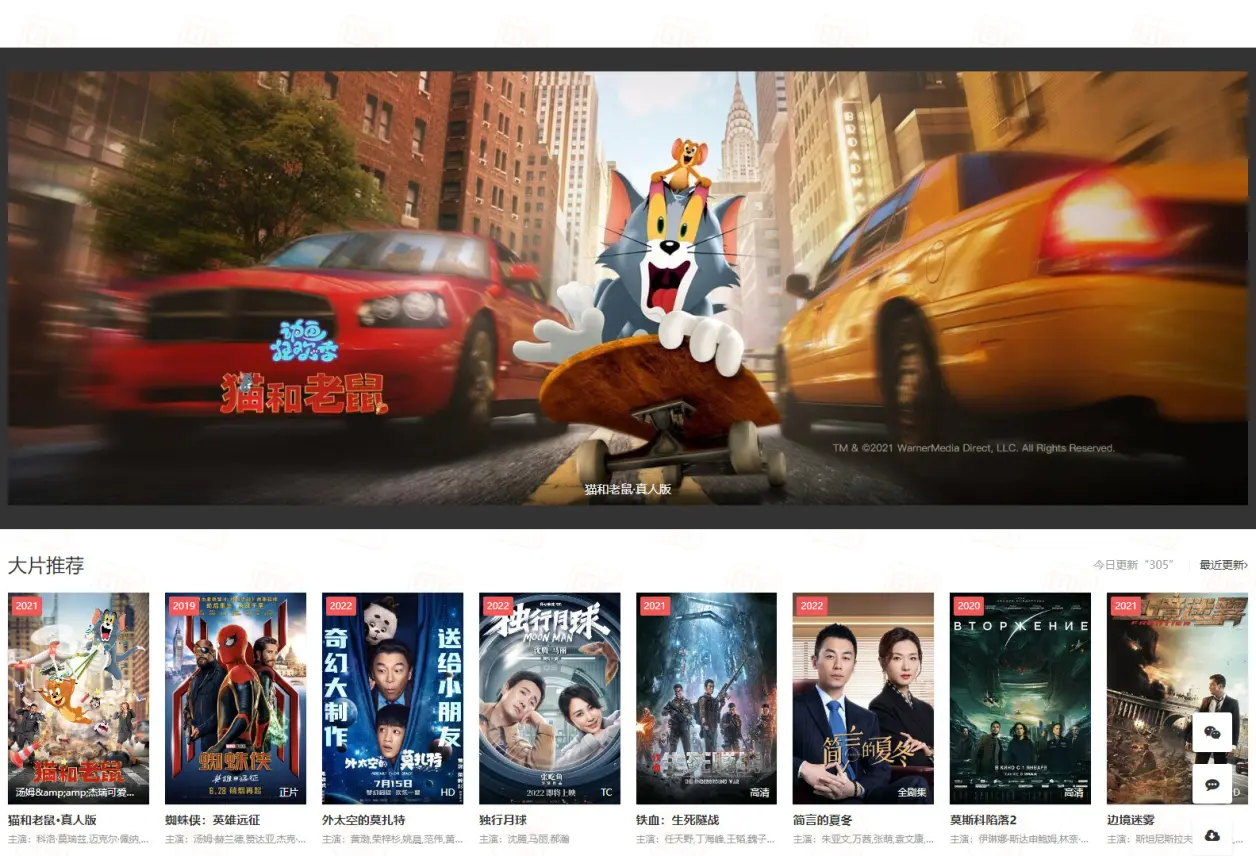Click the 今日更新 "305" text
Image resolution: width=1256 pixels, height=856 pixels.
tap(1133, 565)
